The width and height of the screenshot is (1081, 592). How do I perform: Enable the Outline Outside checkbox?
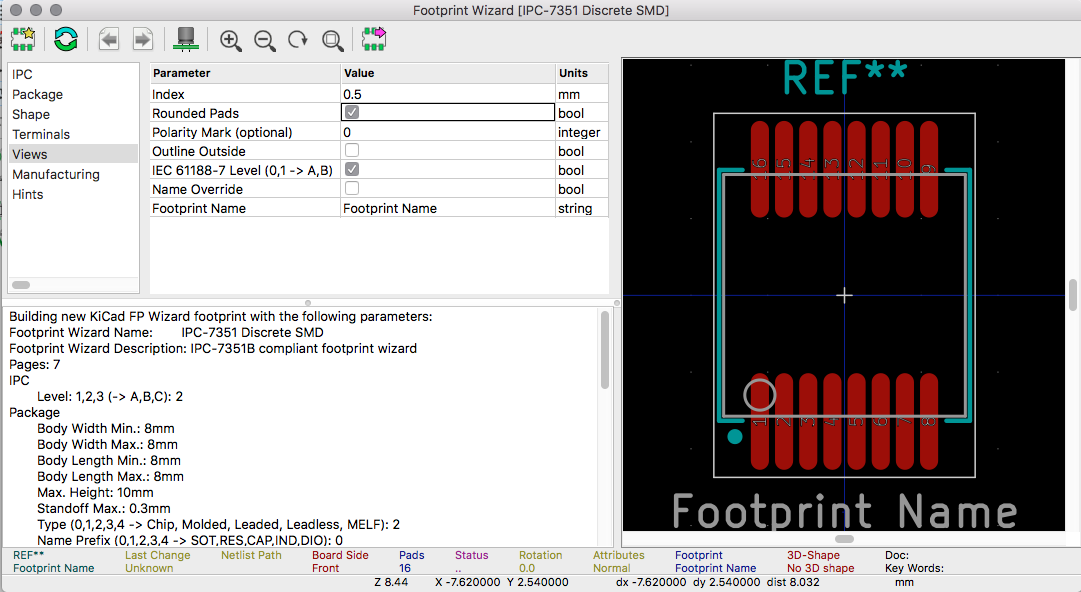coord(352,150)
